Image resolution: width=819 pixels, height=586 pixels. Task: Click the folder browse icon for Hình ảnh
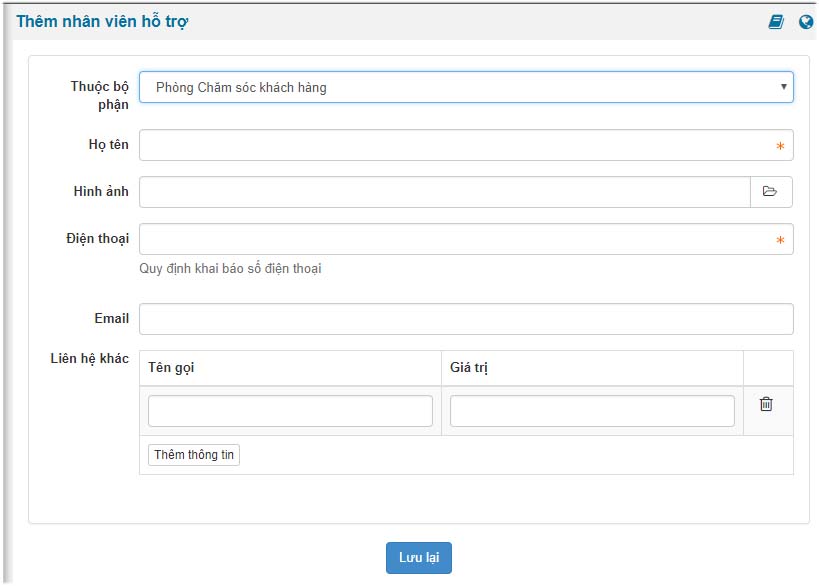tap(771, 192)
